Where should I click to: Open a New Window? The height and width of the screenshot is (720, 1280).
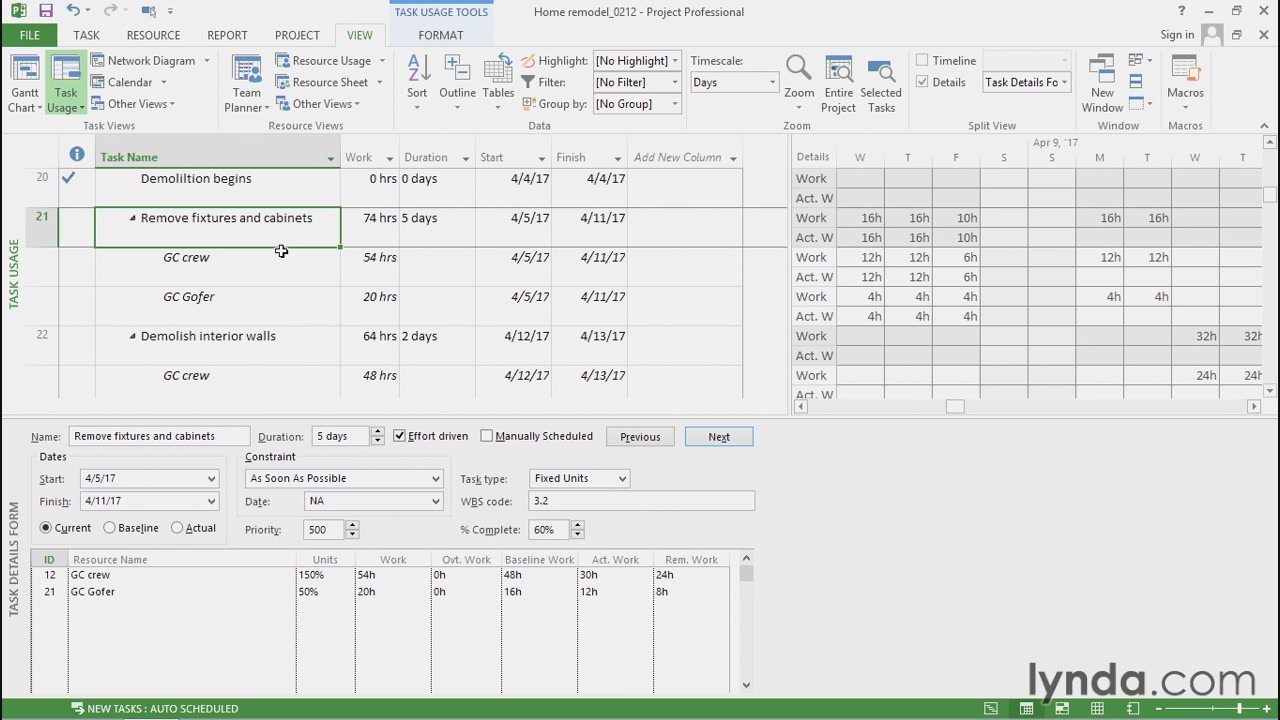pyautogui.click(x=1102, y=84)
